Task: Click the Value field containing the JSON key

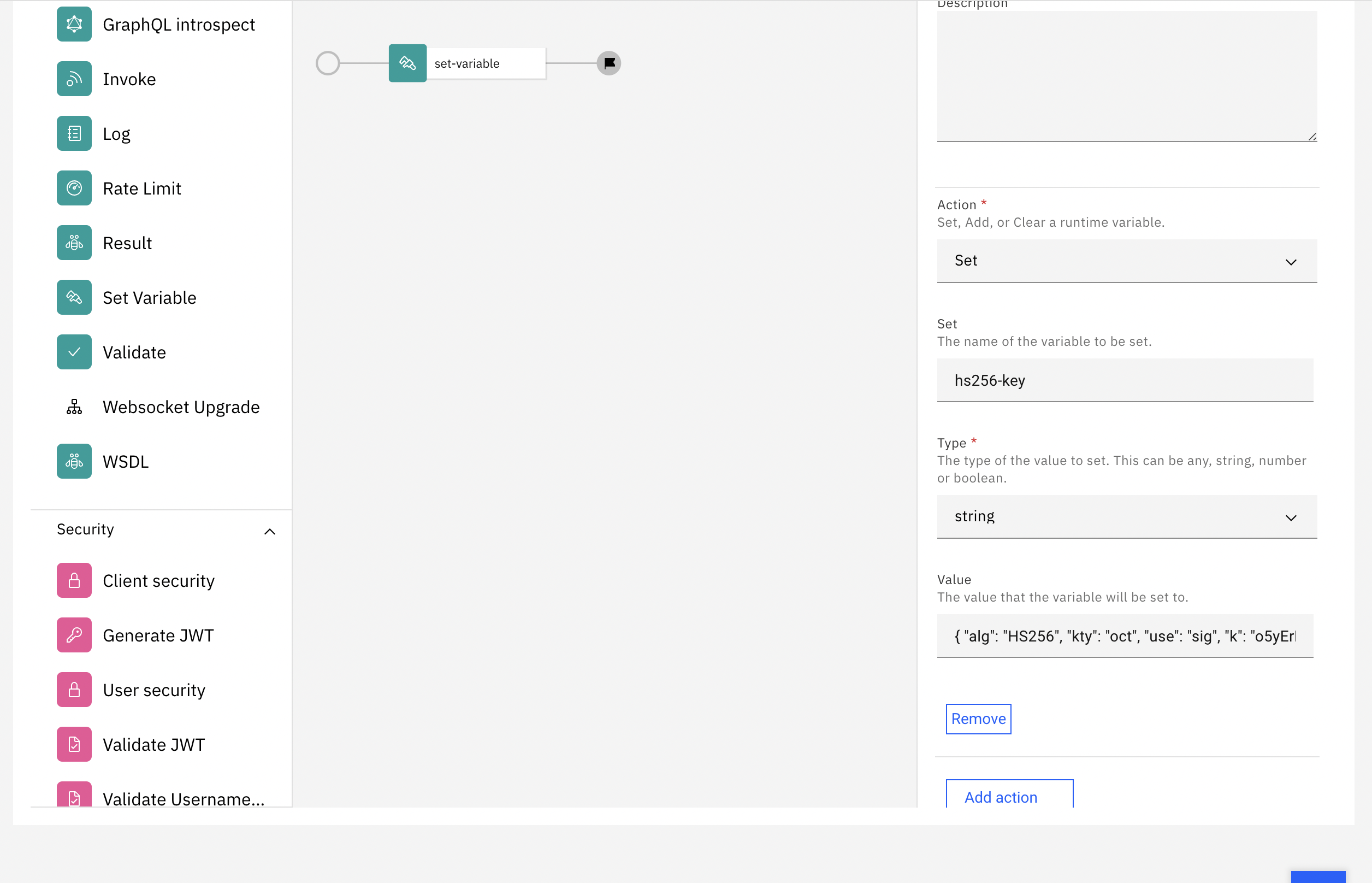Action: (1125, 636)
